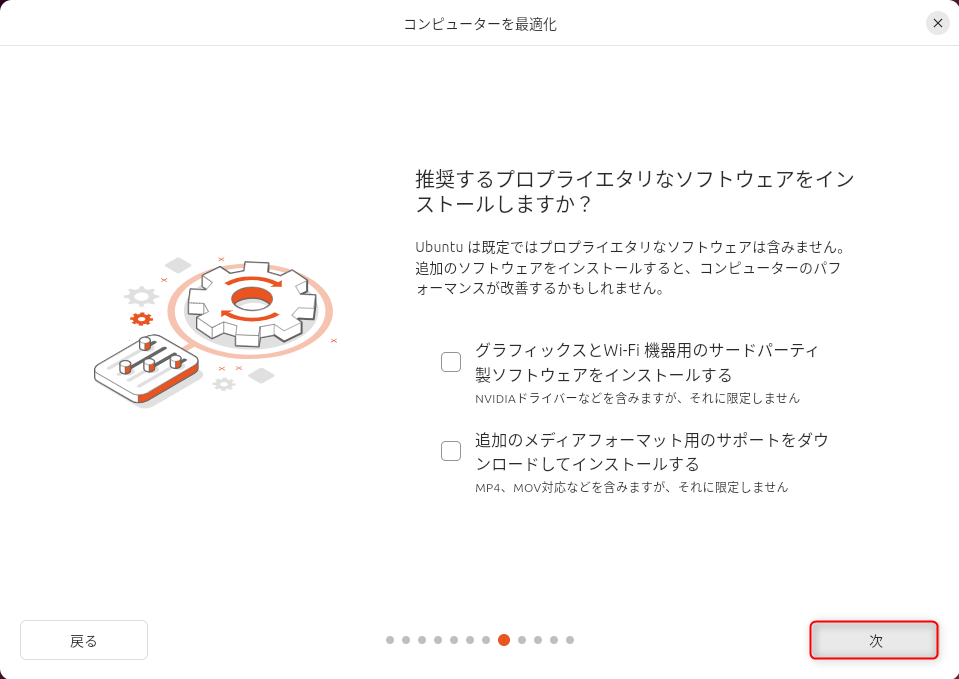Click the page dot right after the orange one
The width and height of the screenshot is (959, 679).
[x=522, y=640]
